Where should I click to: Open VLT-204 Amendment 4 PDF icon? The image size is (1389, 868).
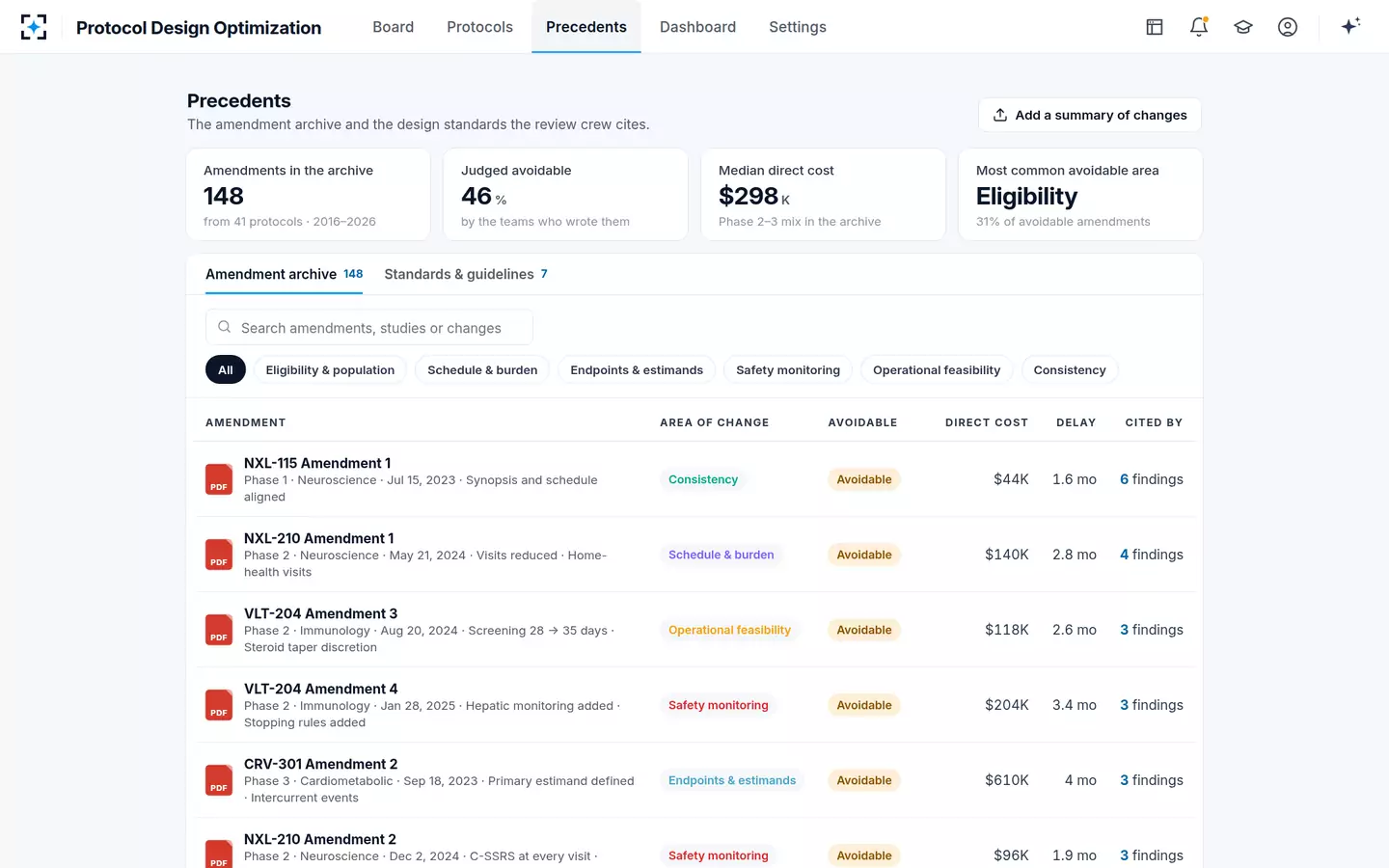pos(219,705)
